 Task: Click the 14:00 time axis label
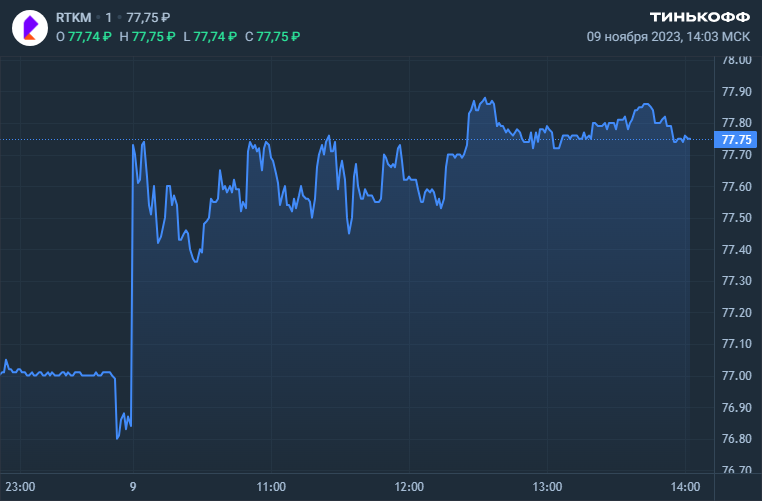pyautogui.click(x=685, y=487)
